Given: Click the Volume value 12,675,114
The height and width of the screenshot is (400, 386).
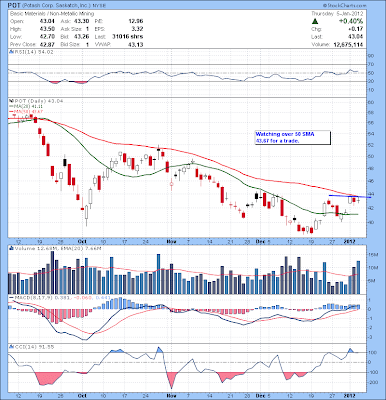Looking at the screenshot, I should click(348, 44).
